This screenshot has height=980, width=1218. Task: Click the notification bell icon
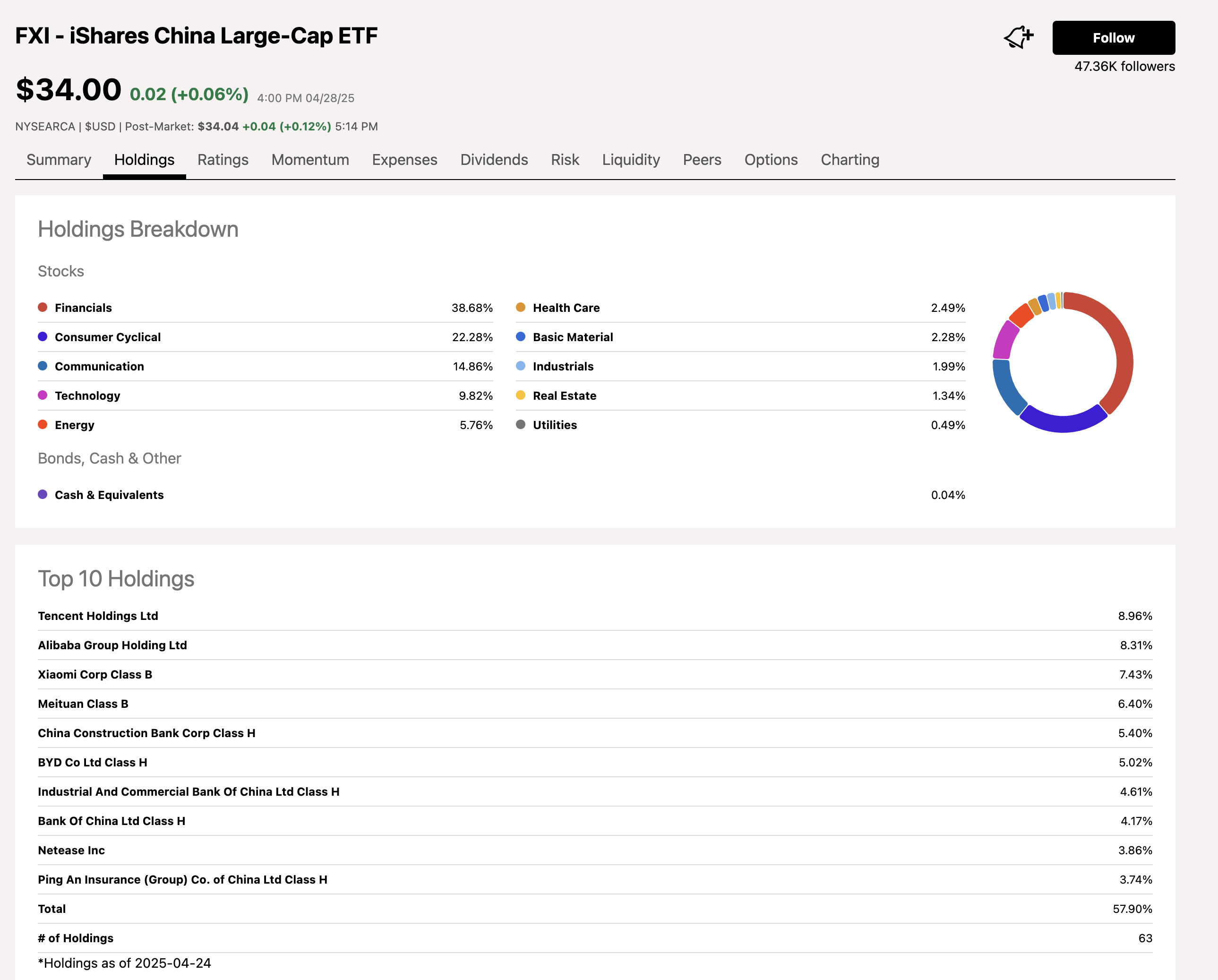(1018, 37)
